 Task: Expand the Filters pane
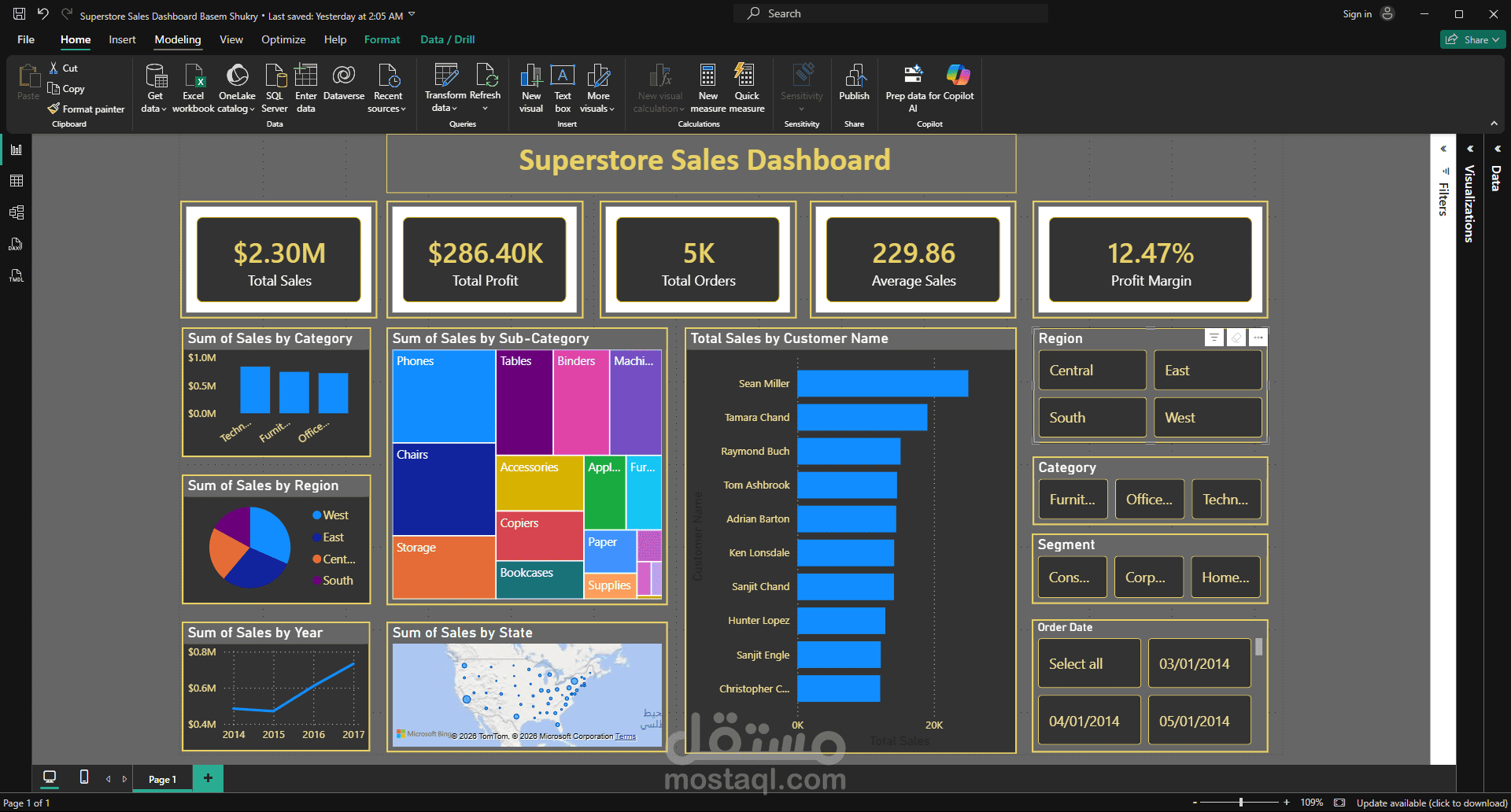(1443, 149)
